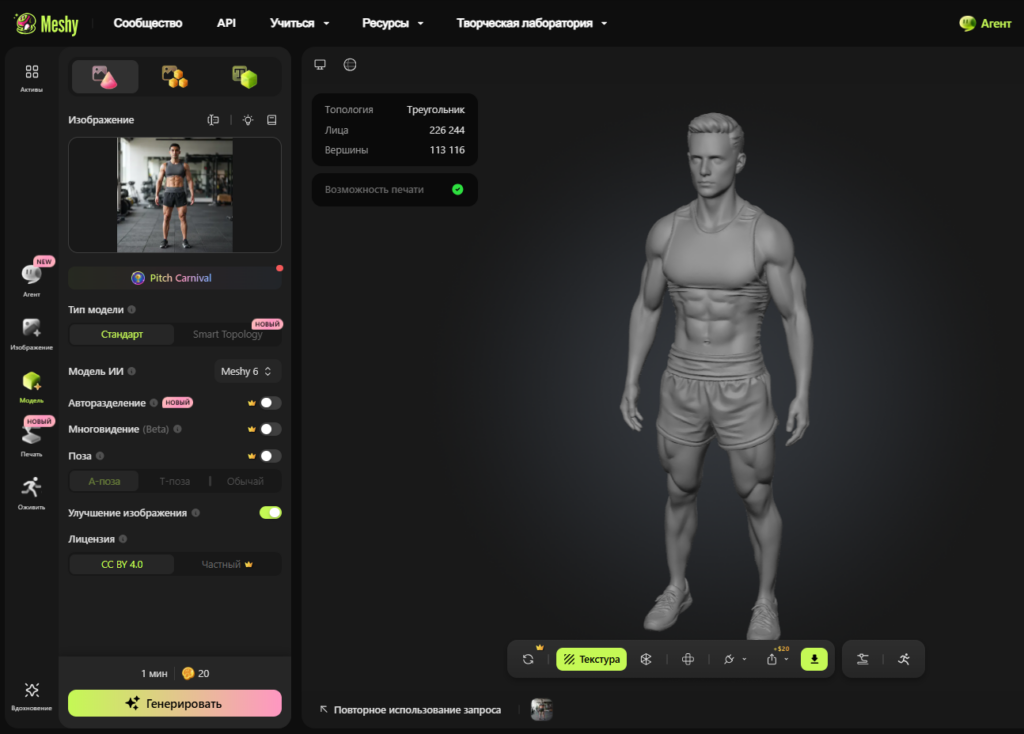Select the Стандарт model type
The width and height of the screenshot is (1024, 734).
tap(121, 334)
